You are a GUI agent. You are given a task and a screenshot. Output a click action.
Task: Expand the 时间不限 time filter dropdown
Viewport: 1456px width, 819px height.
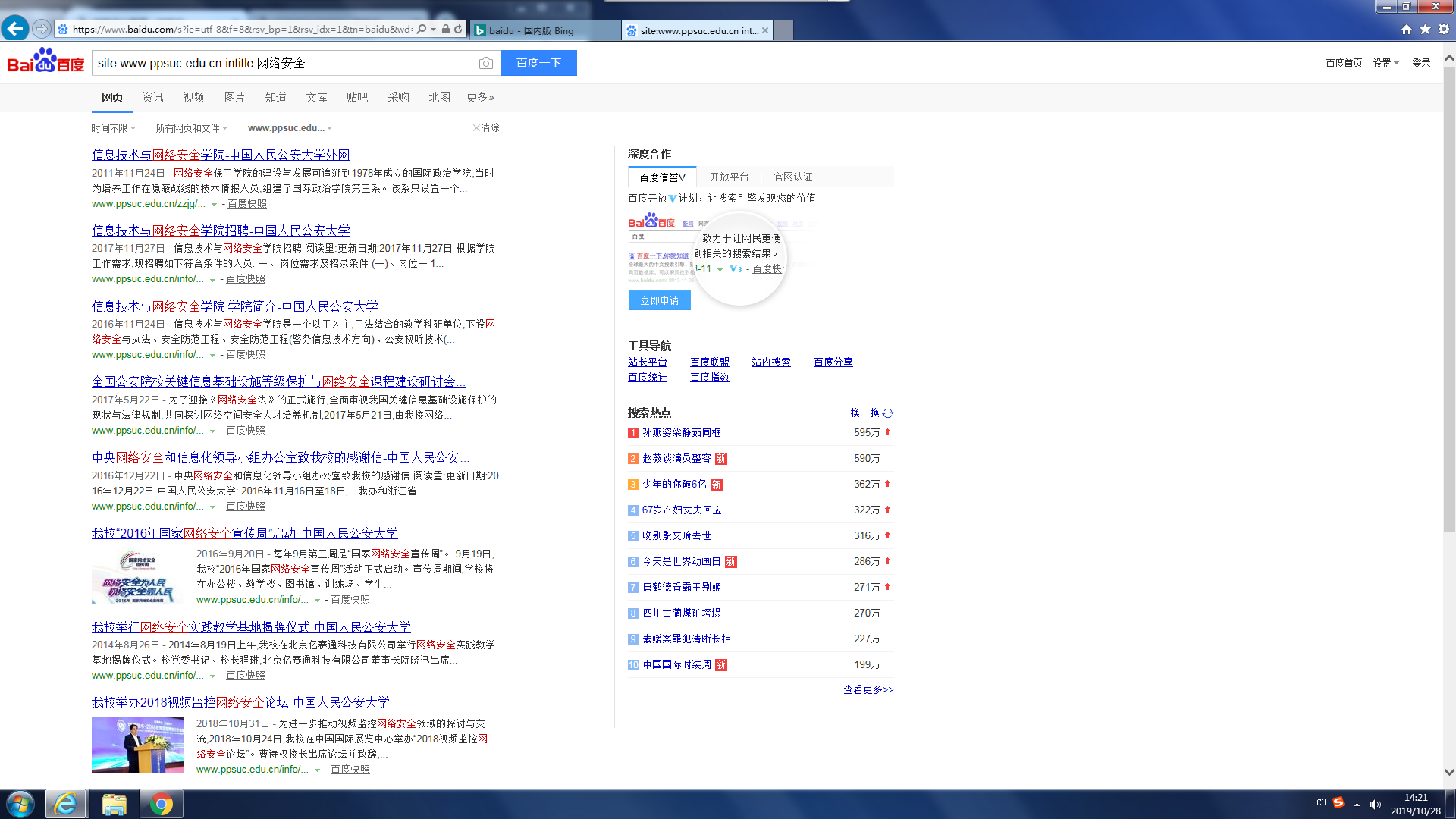113,128
